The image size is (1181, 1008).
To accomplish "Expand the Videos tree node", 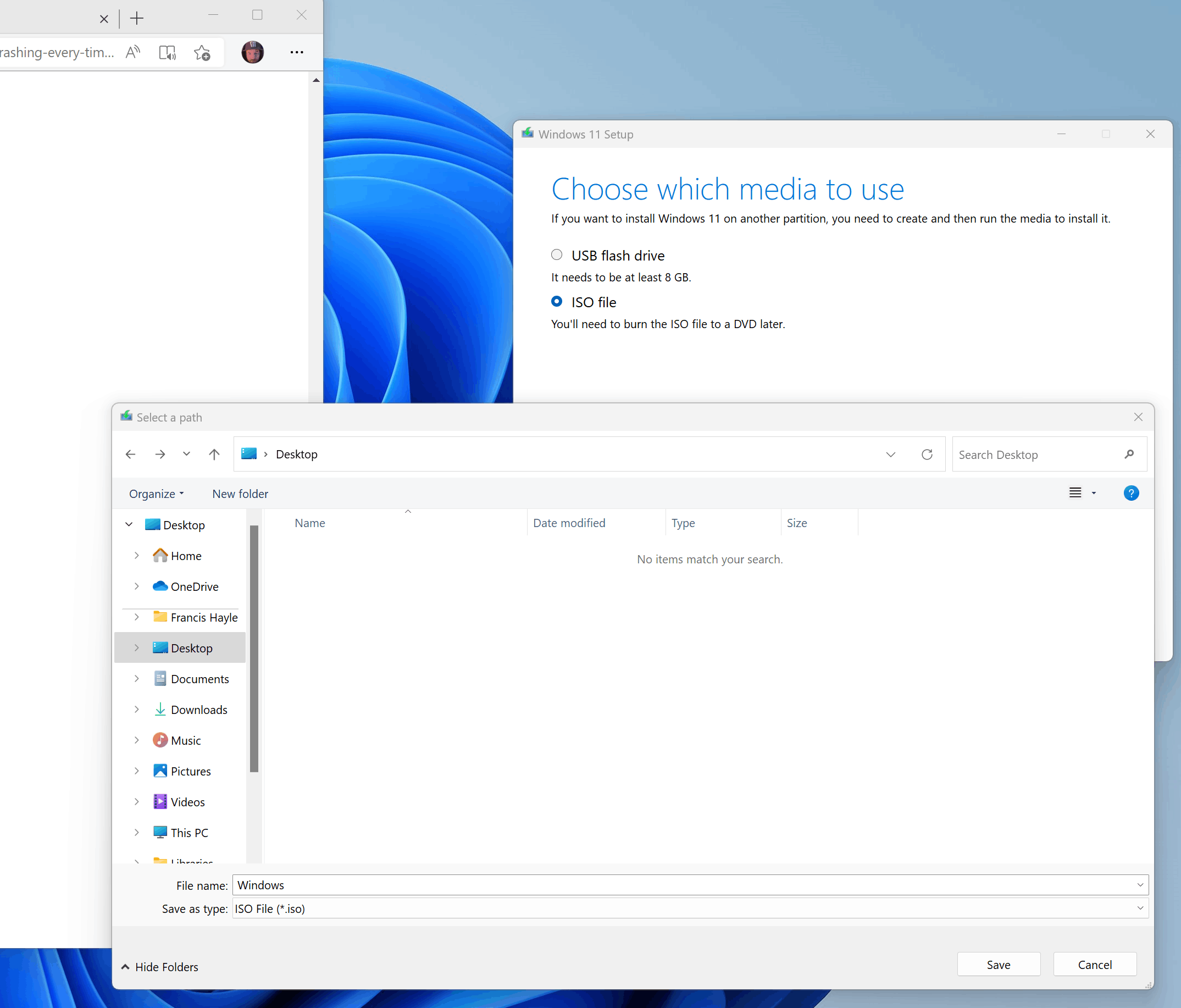I will (137, 801).
